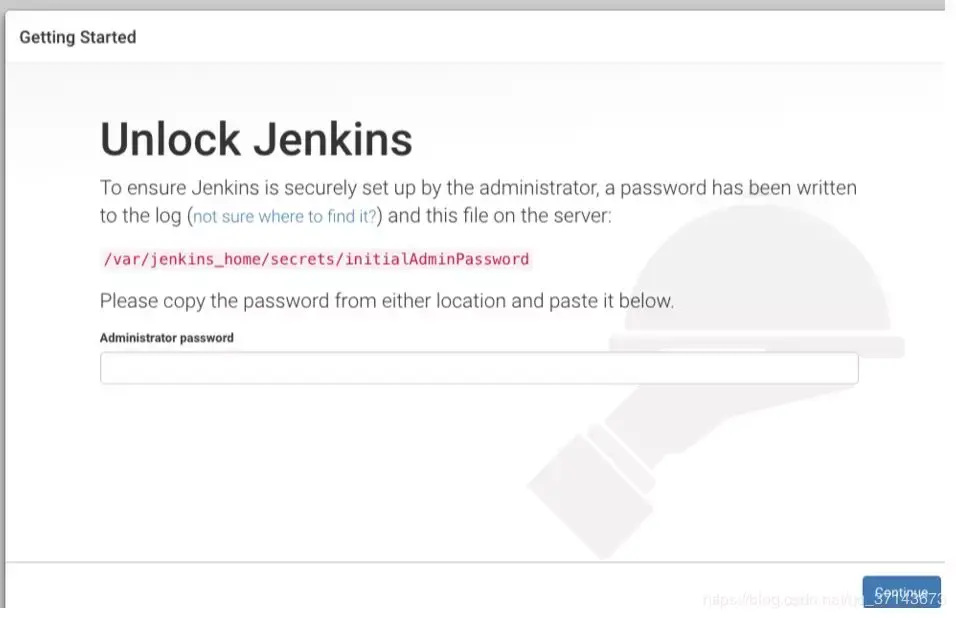Click the 'Administrator password' field label

pos(166,338)
